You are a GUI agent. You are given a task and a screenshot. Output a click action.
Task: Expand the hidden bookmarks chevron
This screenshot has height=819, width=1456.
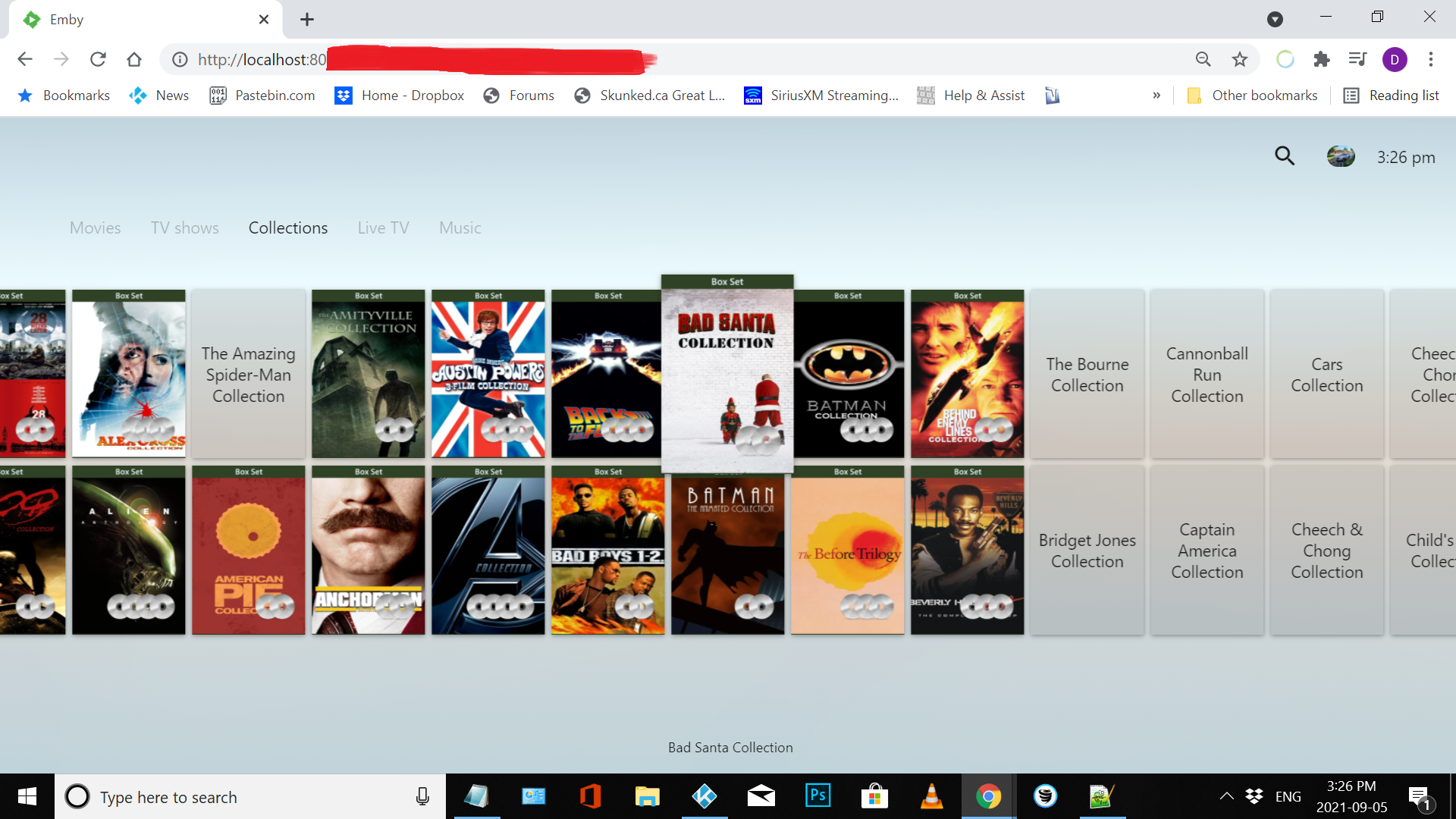(1156, 96)
